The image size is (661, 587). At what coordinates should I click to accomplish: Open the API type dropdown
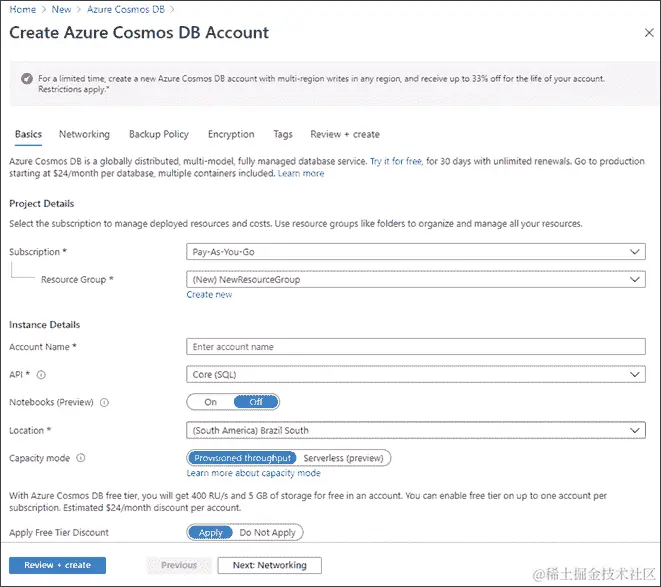pyautogui.click(x=416, y=375)
